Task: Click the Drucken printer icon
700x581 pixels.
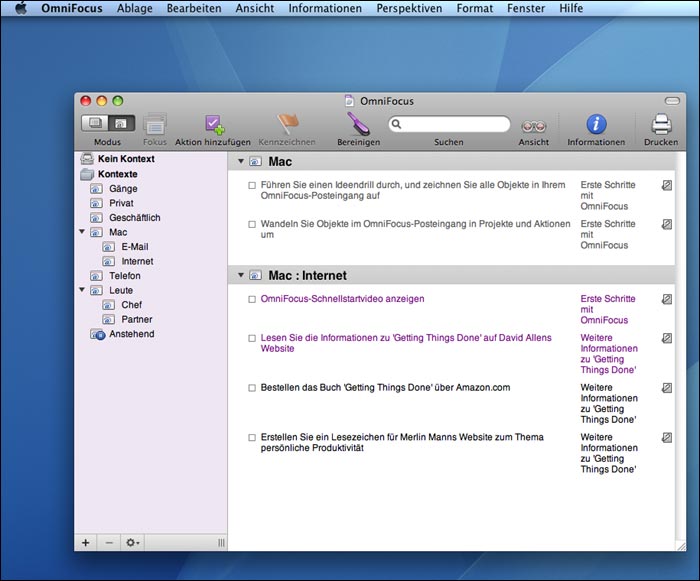Action: 661,124
